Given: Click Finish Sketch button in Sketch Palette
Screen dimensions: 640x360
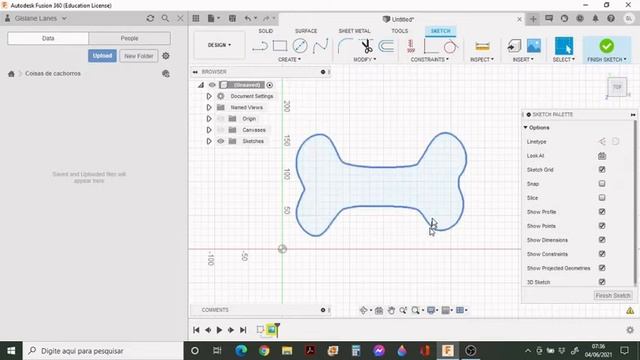Looking at the screenshot, I should pos(613,296).
